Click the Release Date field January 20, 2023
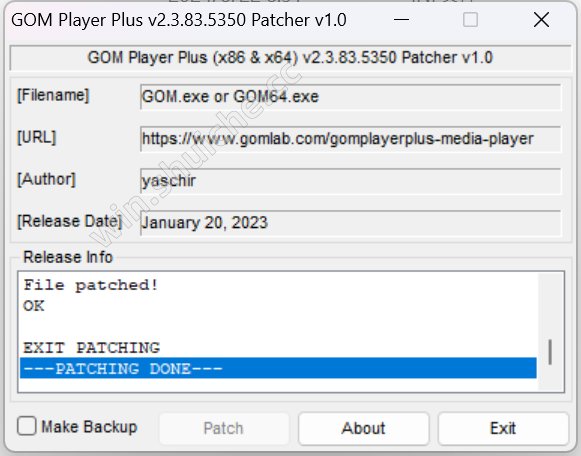Viewport: 581px width, 456px height. coord(351,223)
